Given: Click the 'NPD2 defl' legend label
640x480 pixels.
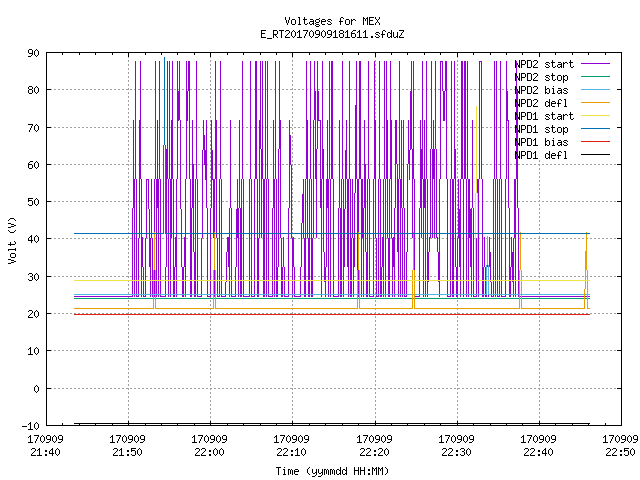Looking at the screenshot, I should [x=541, y=103].
